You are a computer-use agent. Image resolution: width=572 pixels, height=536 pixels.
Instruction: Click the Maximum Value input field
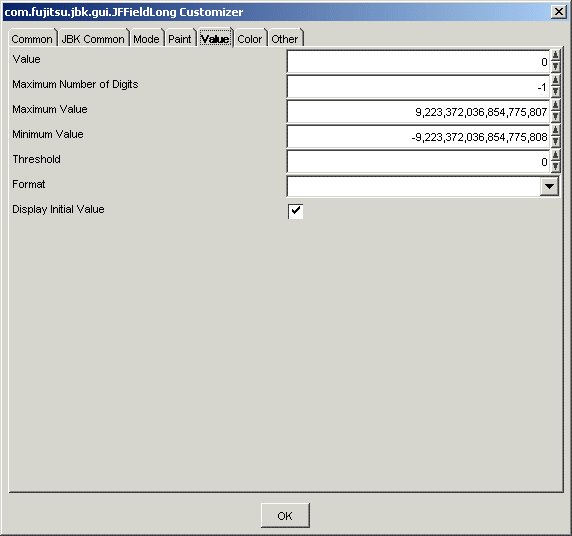pos(418,111)
